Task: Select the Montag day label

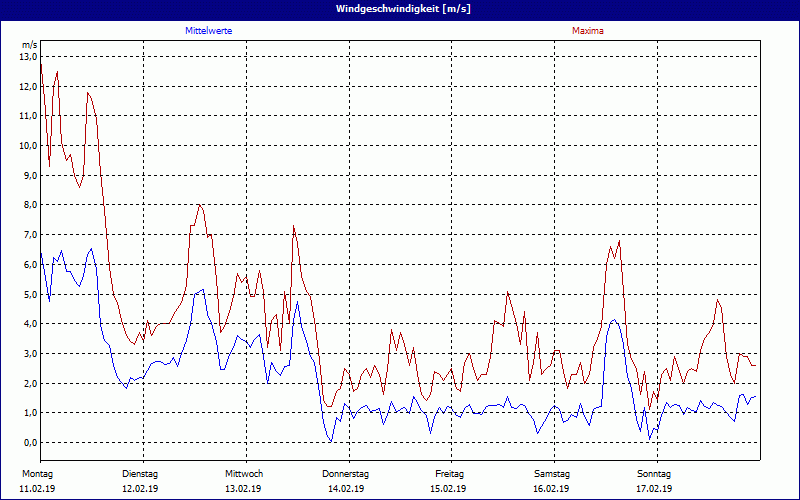Action: pos(37,473)
